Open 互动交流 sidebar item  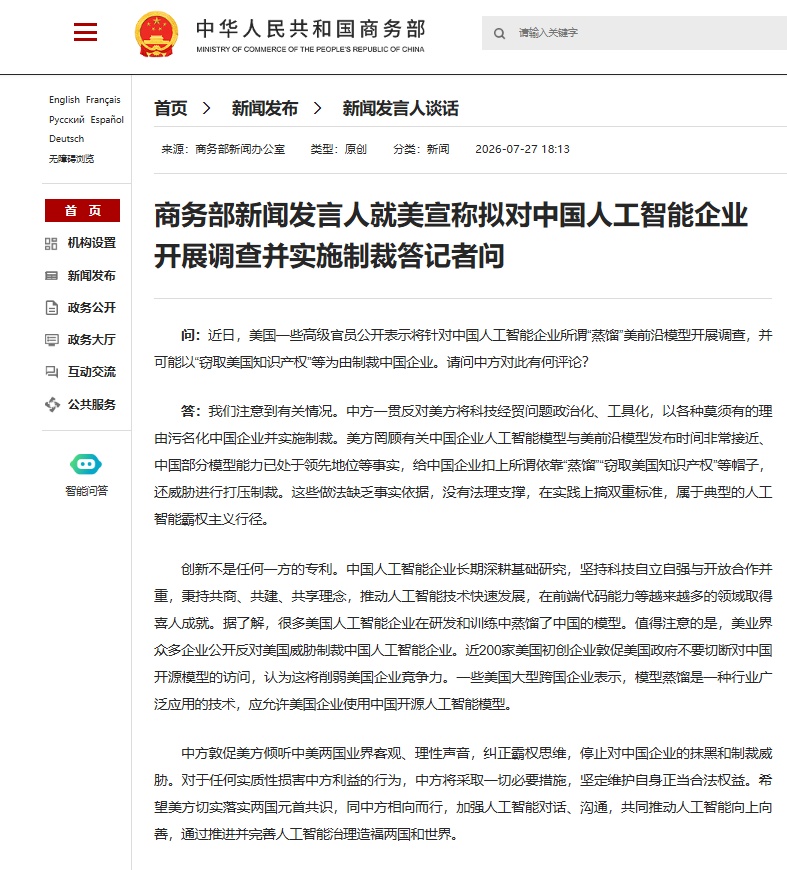(92, 372)
